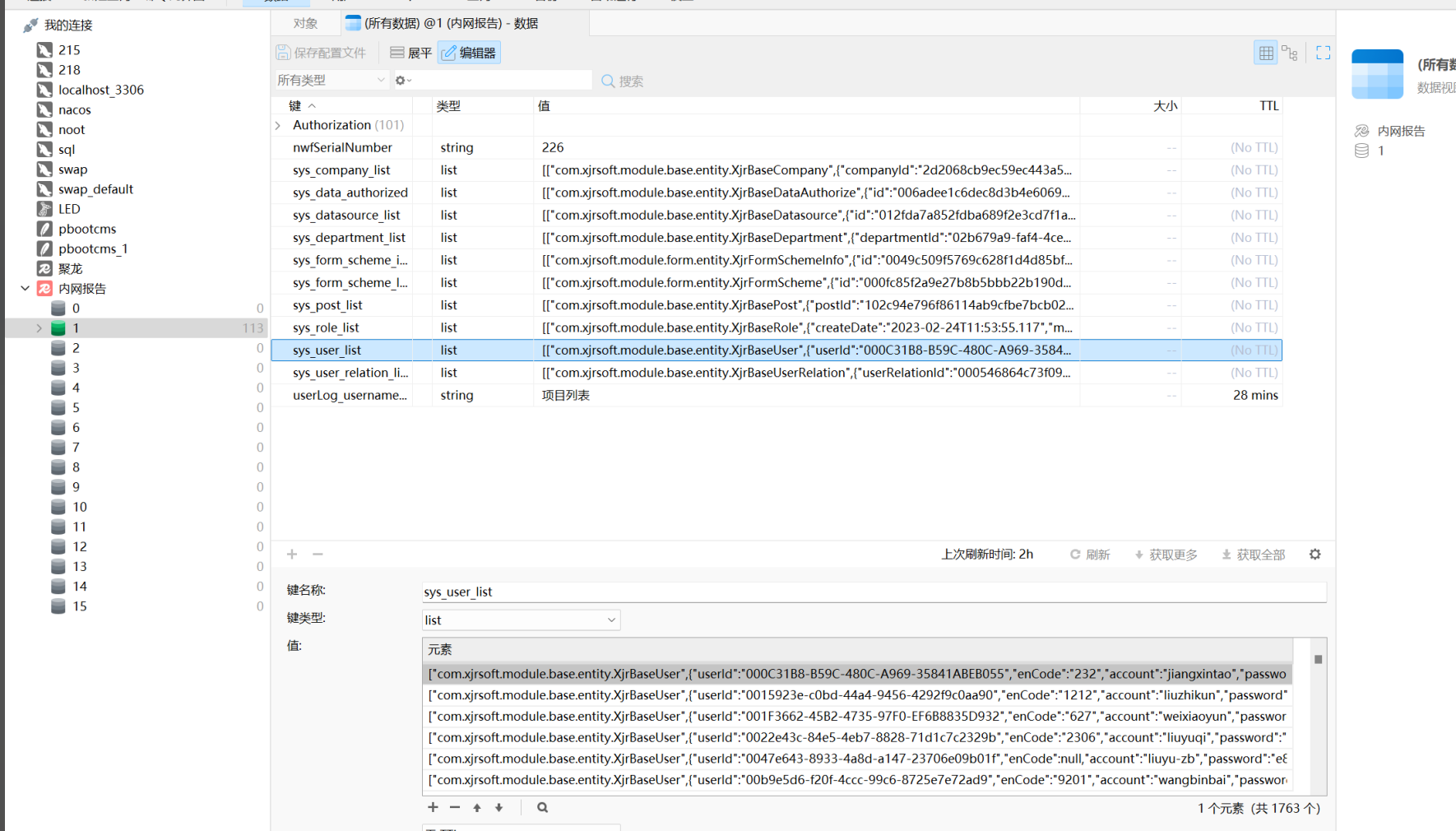This screenshot has height=831, width=1456.
Task: Select the 聚龙 Redis connection
Action: pos(70,268)
